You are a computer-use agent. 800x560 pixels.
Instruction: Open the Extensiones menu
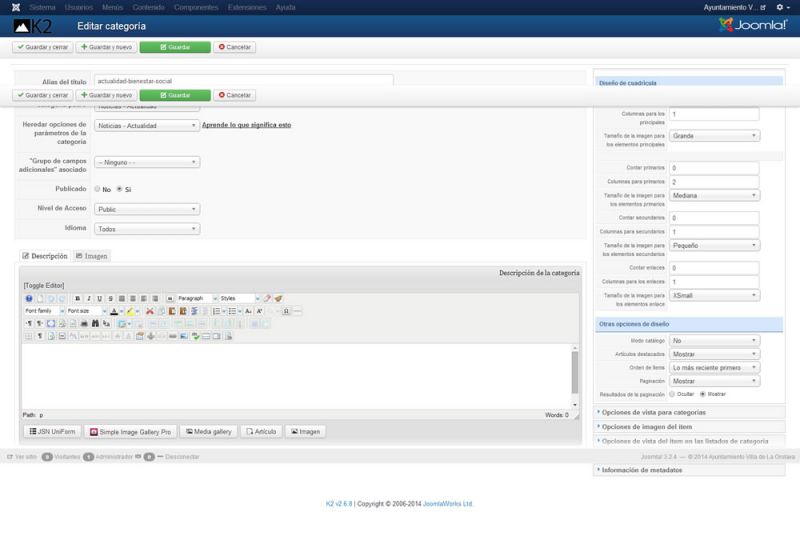click(247, 7)
